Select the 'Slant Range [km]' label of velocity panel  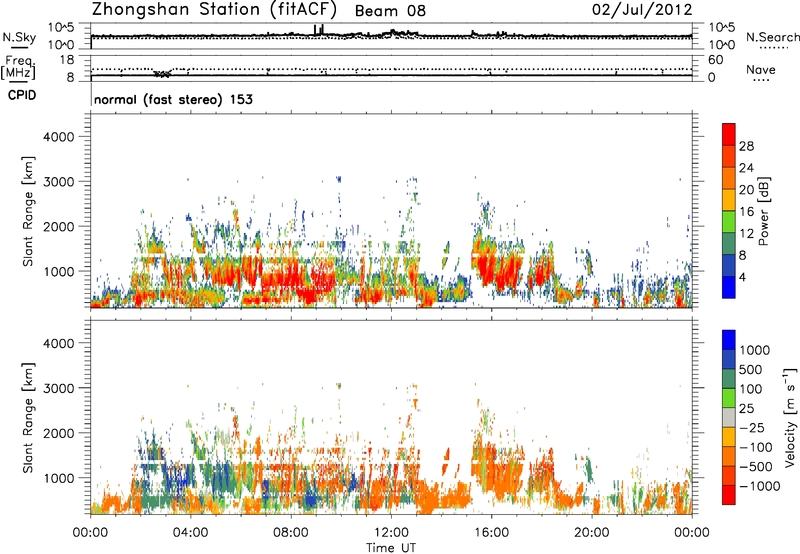tap(28, 417)
